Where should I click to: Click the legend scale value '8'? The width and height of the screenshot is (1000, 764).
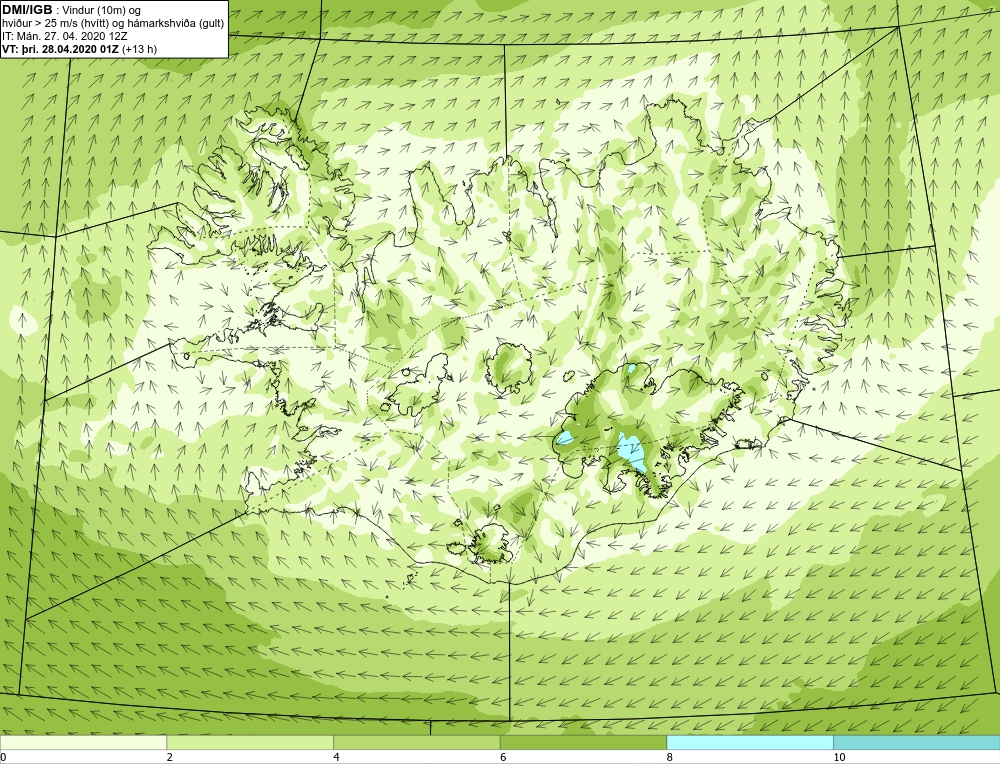point(670,757)
